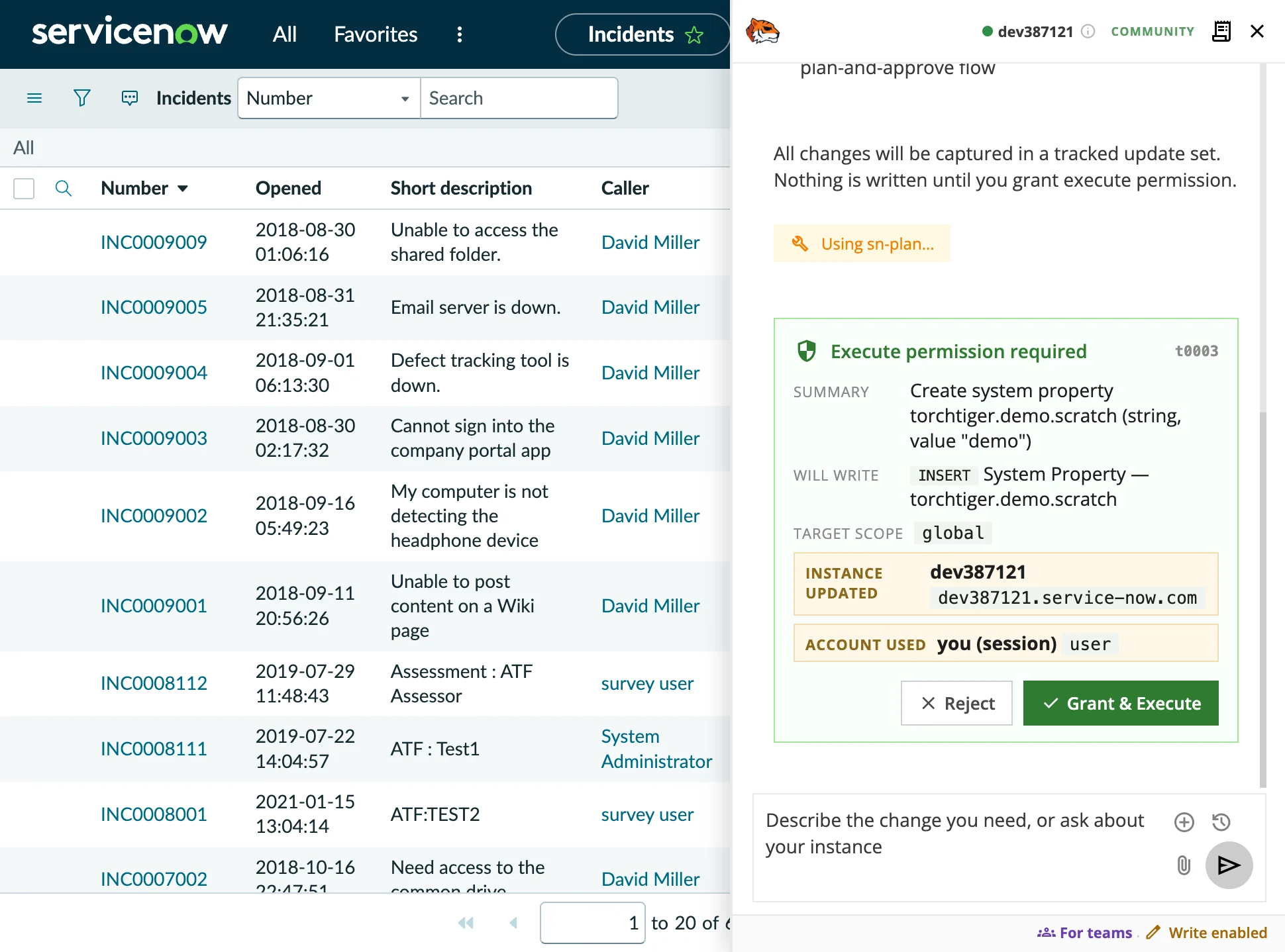Click the column search magnifier icon
This screenshot has width=1285, height=952.
click(64, 188)
